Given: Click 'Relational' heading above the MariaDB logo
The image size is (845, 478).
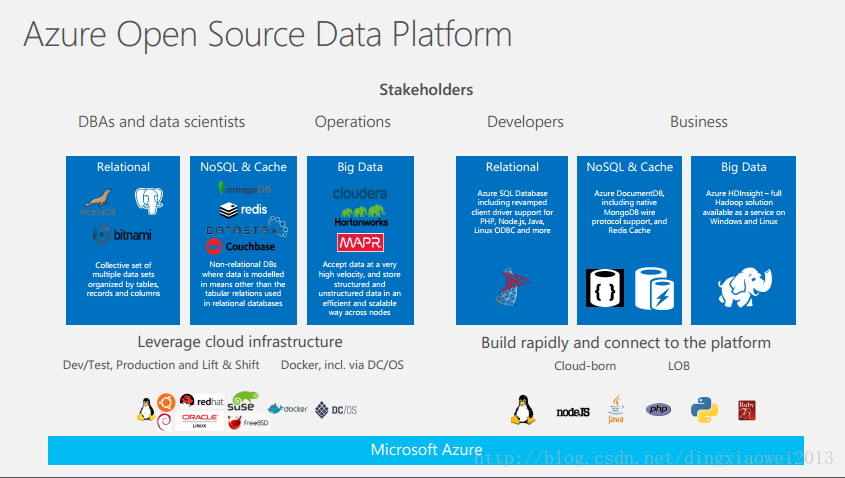Looking at the screenshot, I should 123,167.
